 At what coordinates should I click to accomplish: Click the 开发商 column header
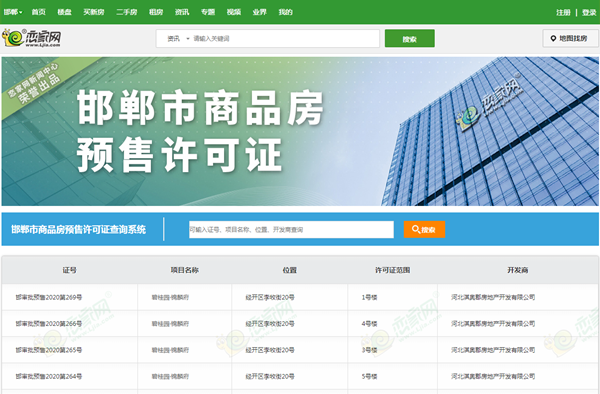click(x=518, y=270)
